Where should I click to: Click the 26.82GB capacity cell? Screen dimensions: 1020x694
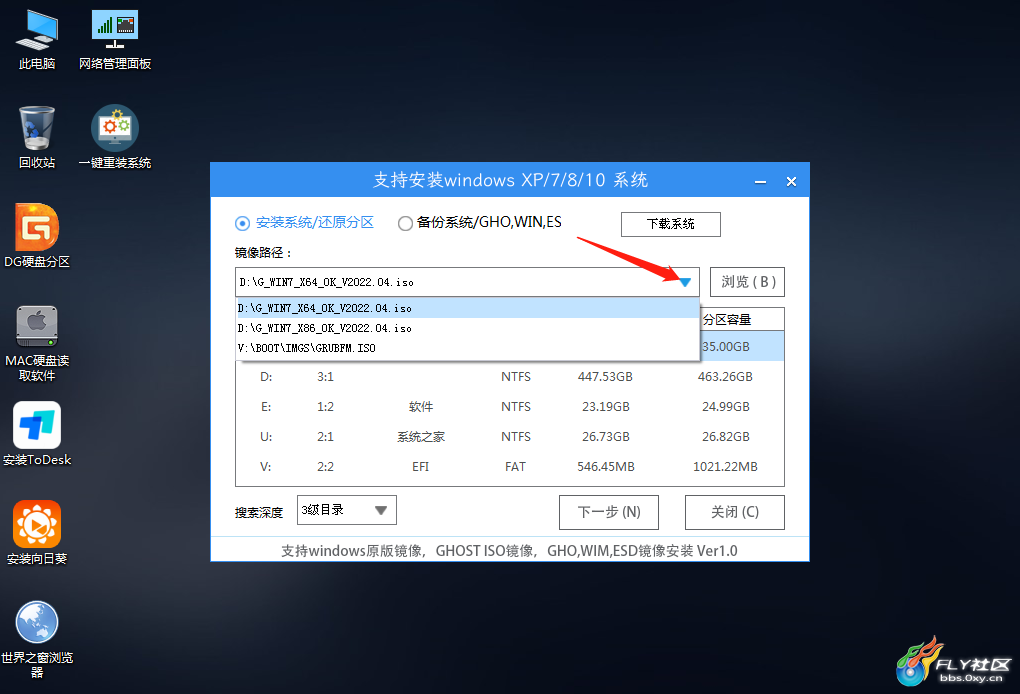click(725, 436)
